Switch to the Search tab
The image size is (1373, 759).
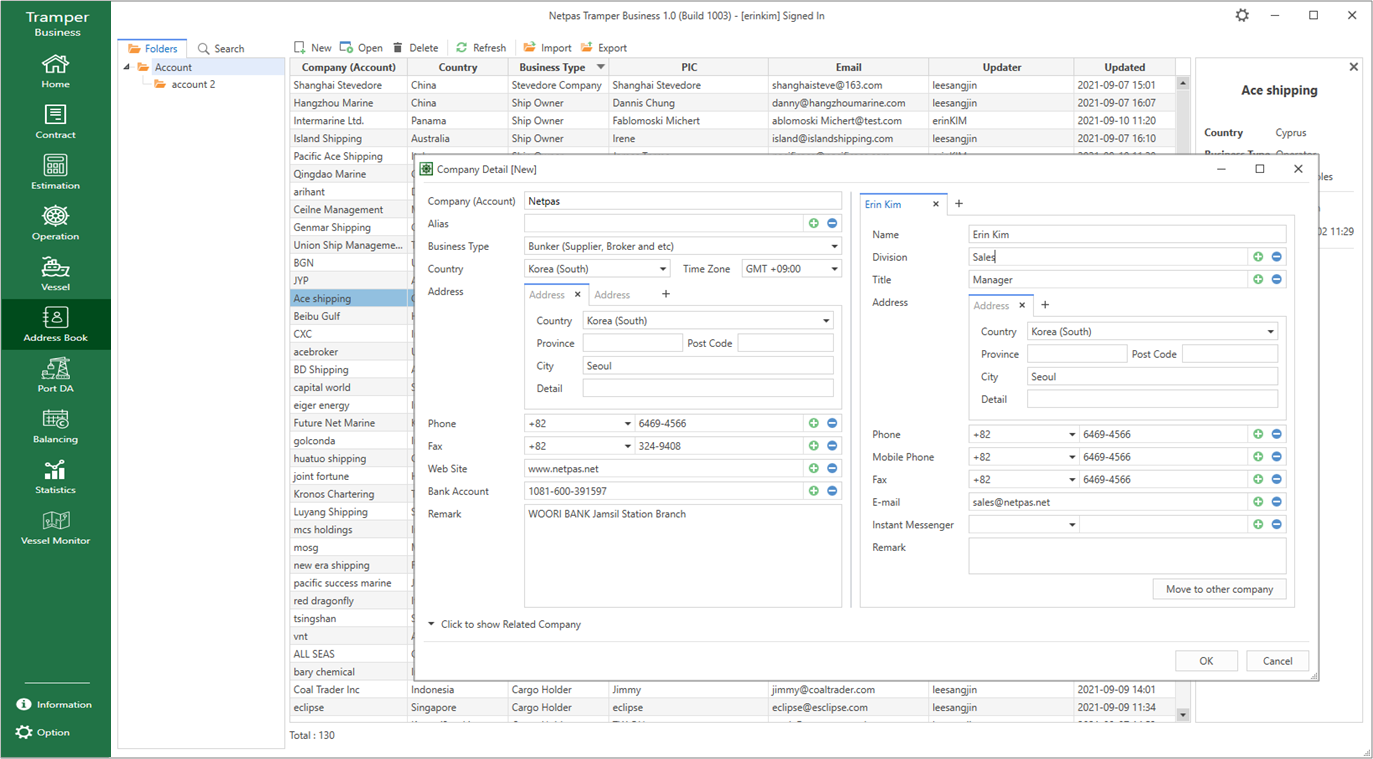(x=221, y=48)
